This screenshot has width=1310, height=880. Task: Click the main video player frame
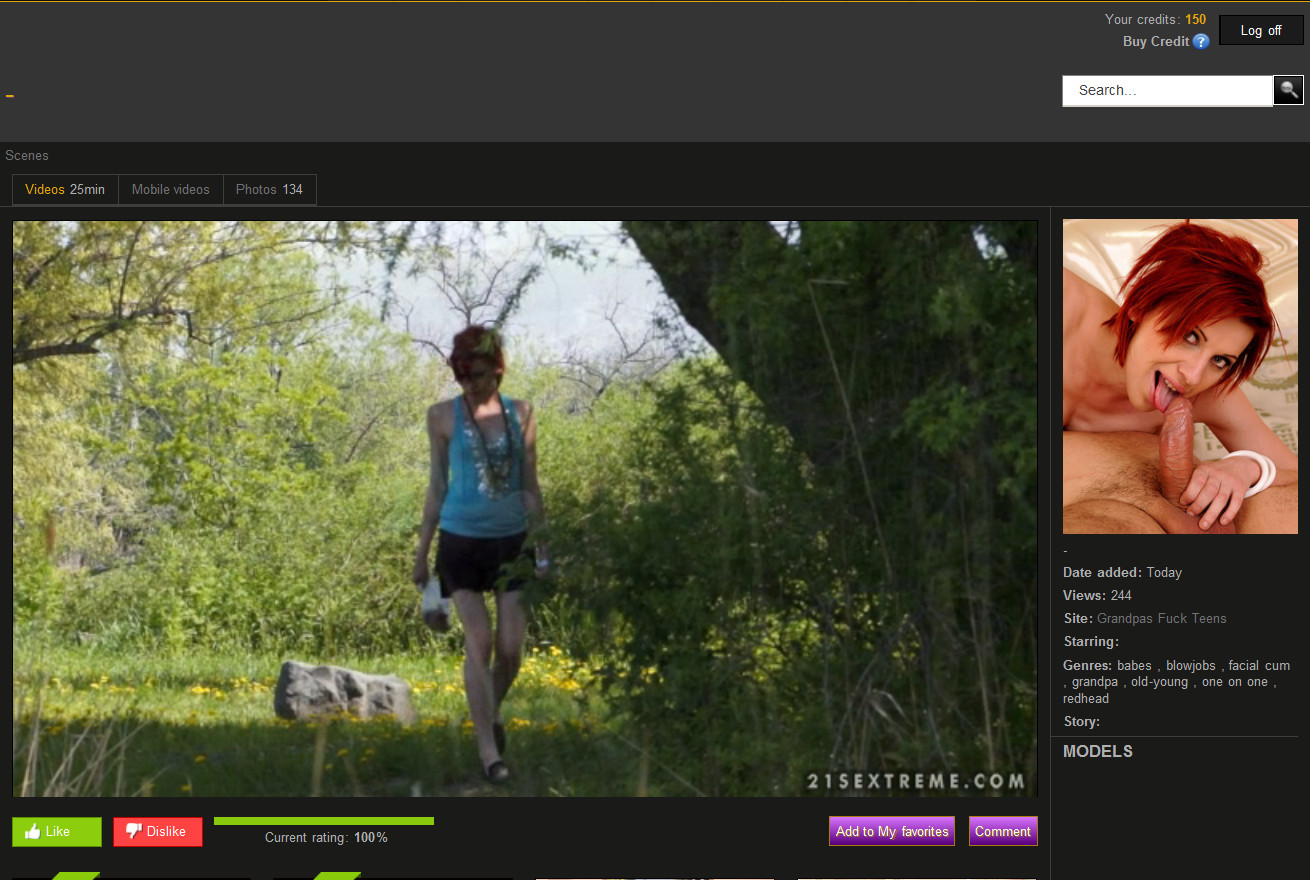(x=525, y=508)
